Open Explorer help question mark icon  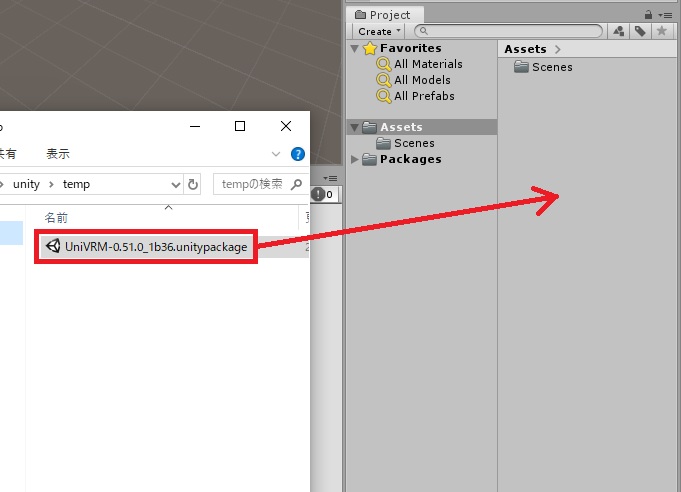pos(298,154)
